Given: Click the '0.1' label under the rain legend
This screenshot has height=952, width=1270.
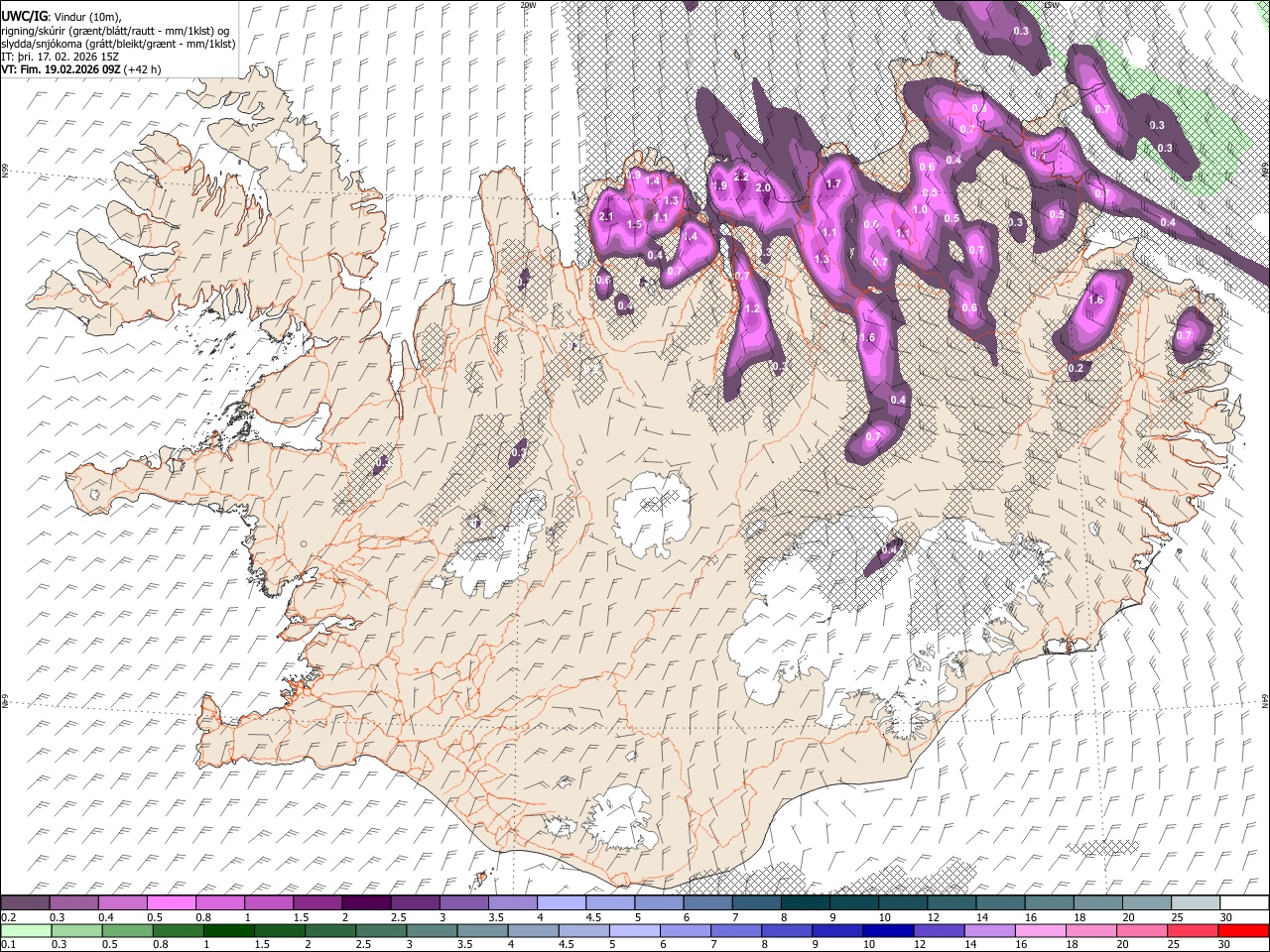Looking at the screenshot, I should coord(9,944).
